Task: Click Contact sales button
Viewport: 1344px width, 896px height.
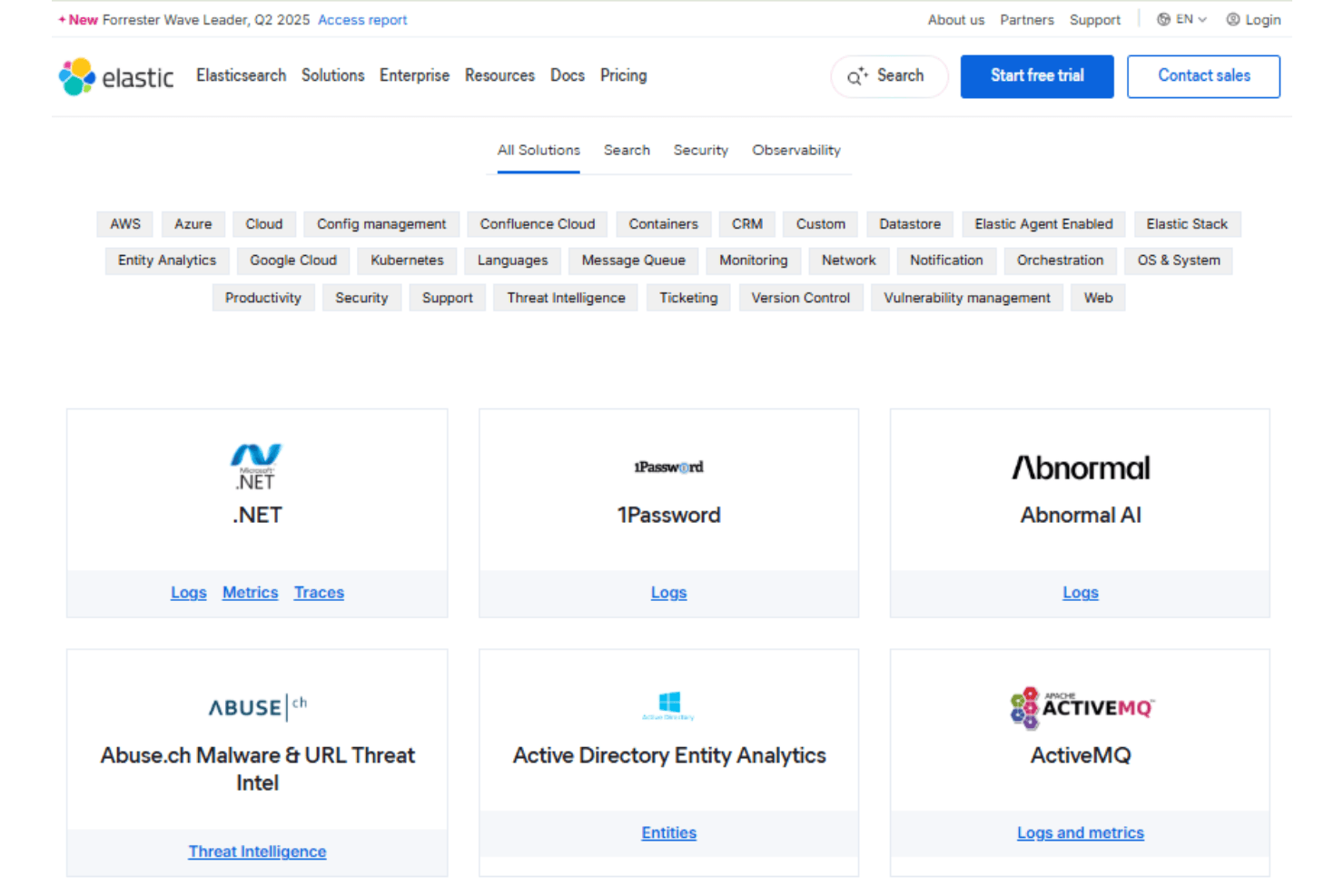Action: 1203,76
